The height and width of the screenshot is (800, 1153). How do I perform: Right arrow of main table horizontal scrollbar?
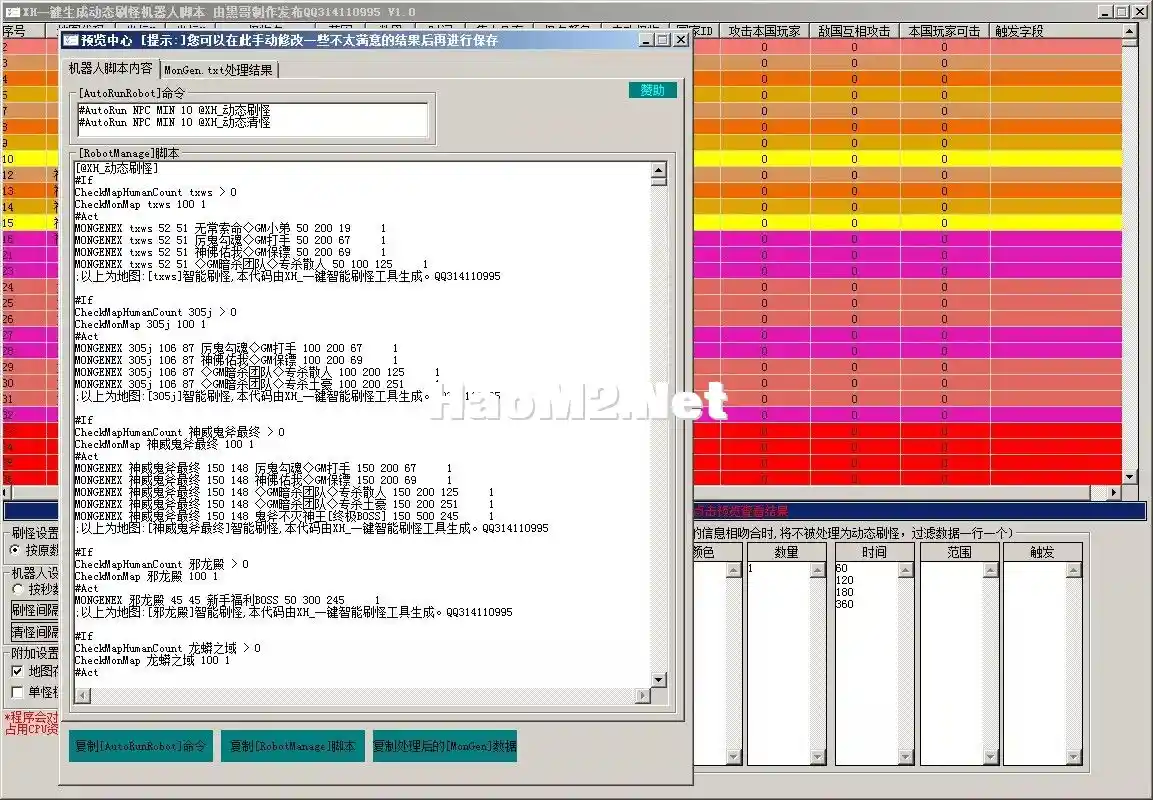pyautogui.click(x=1114, y=493)
